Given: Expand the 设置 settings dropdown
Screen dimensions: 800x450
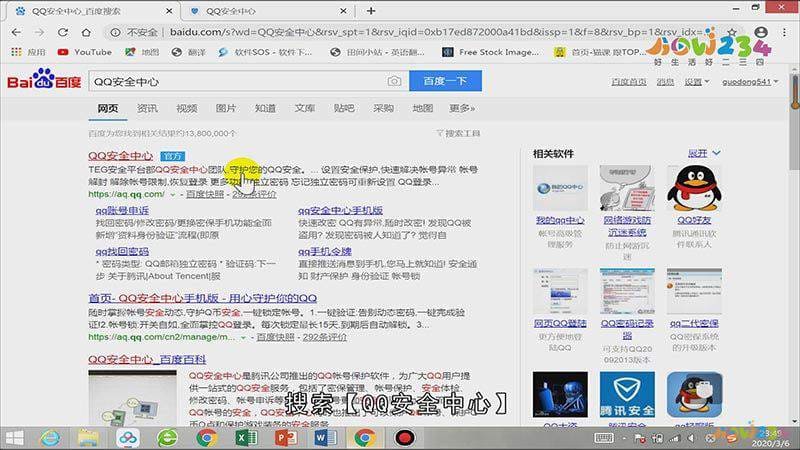Looking at the screenshot, I should pos(696,82).
